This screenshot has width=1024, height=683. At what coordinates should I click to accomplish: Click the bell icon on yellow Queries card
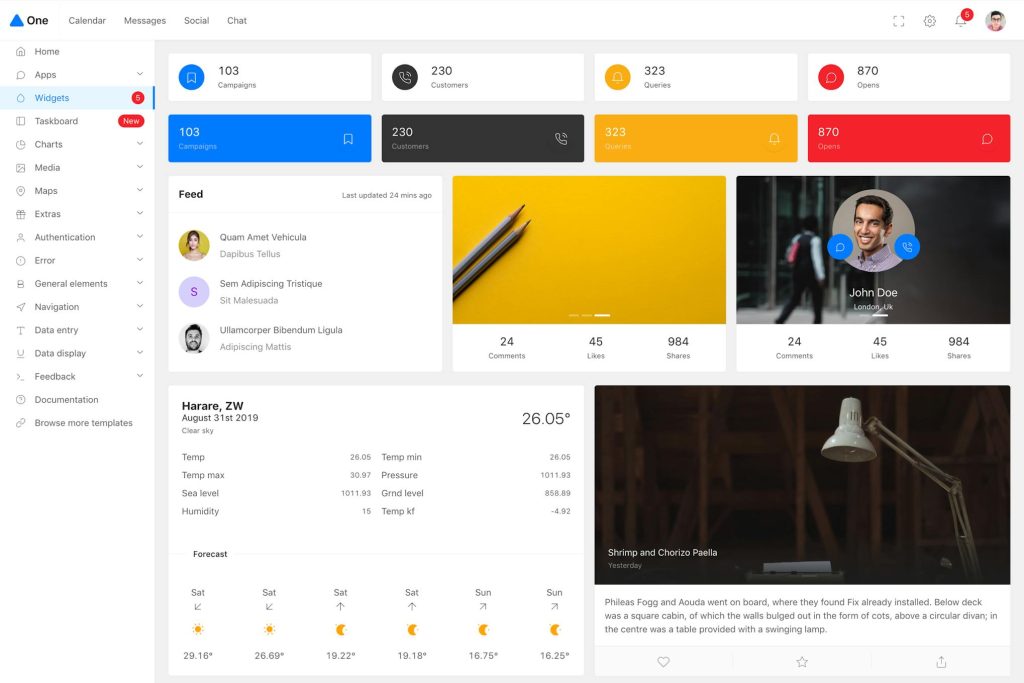click(x=774, y=139)
